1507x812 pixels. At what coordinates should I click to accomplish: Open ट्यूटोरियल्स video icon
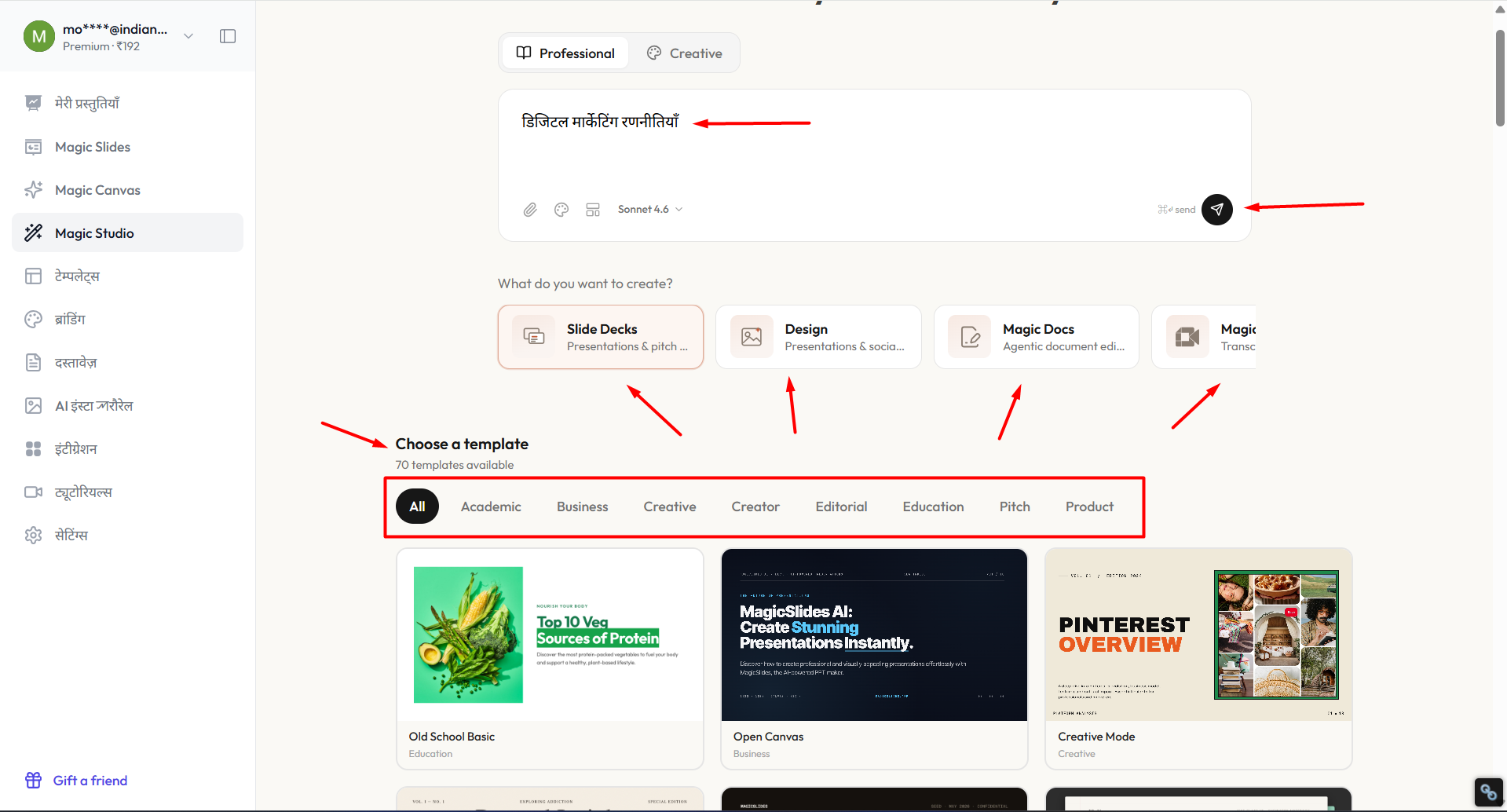[x=33, y=492]
